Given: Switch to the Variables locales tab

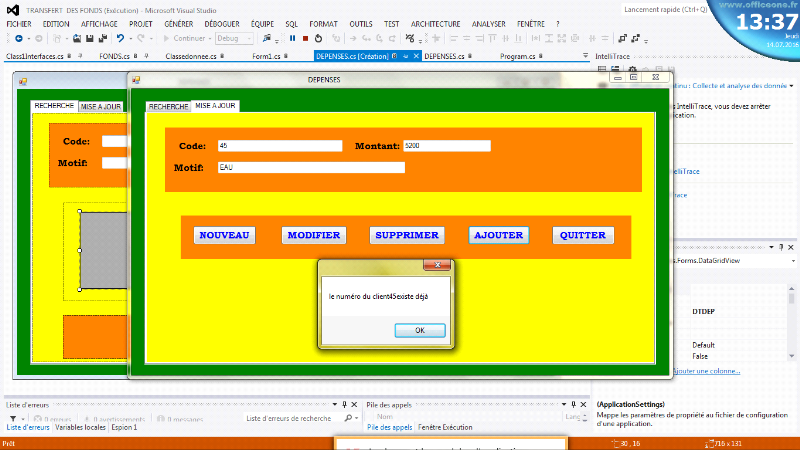Looking at the screenshot, I should [82, 428].
